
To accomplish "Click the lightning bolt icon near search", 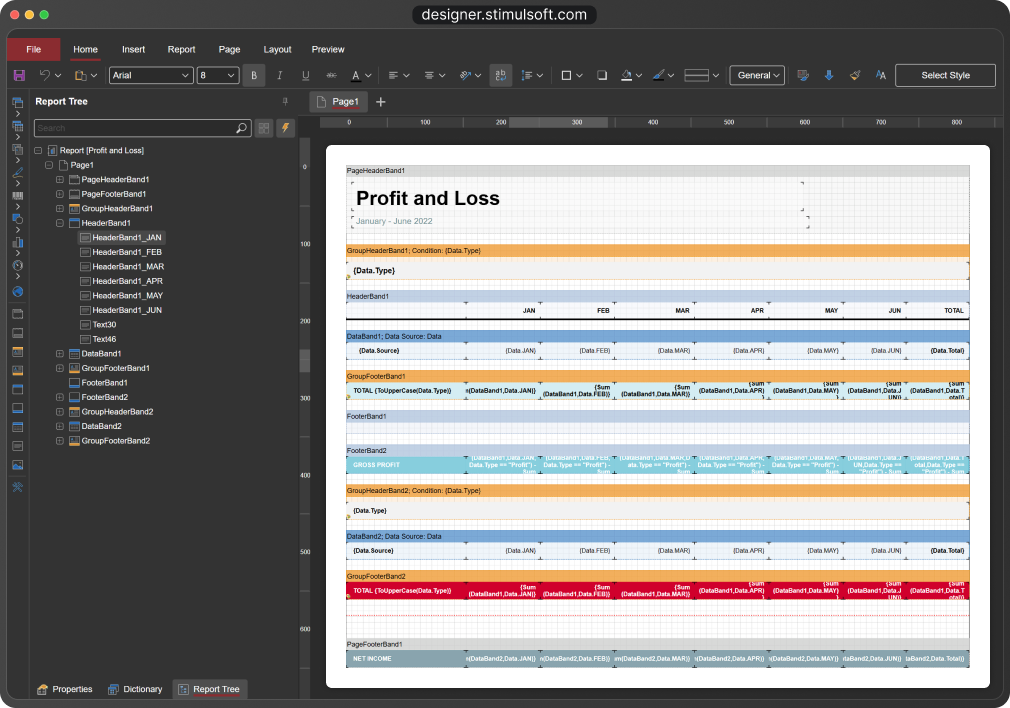I will [285, 128].
